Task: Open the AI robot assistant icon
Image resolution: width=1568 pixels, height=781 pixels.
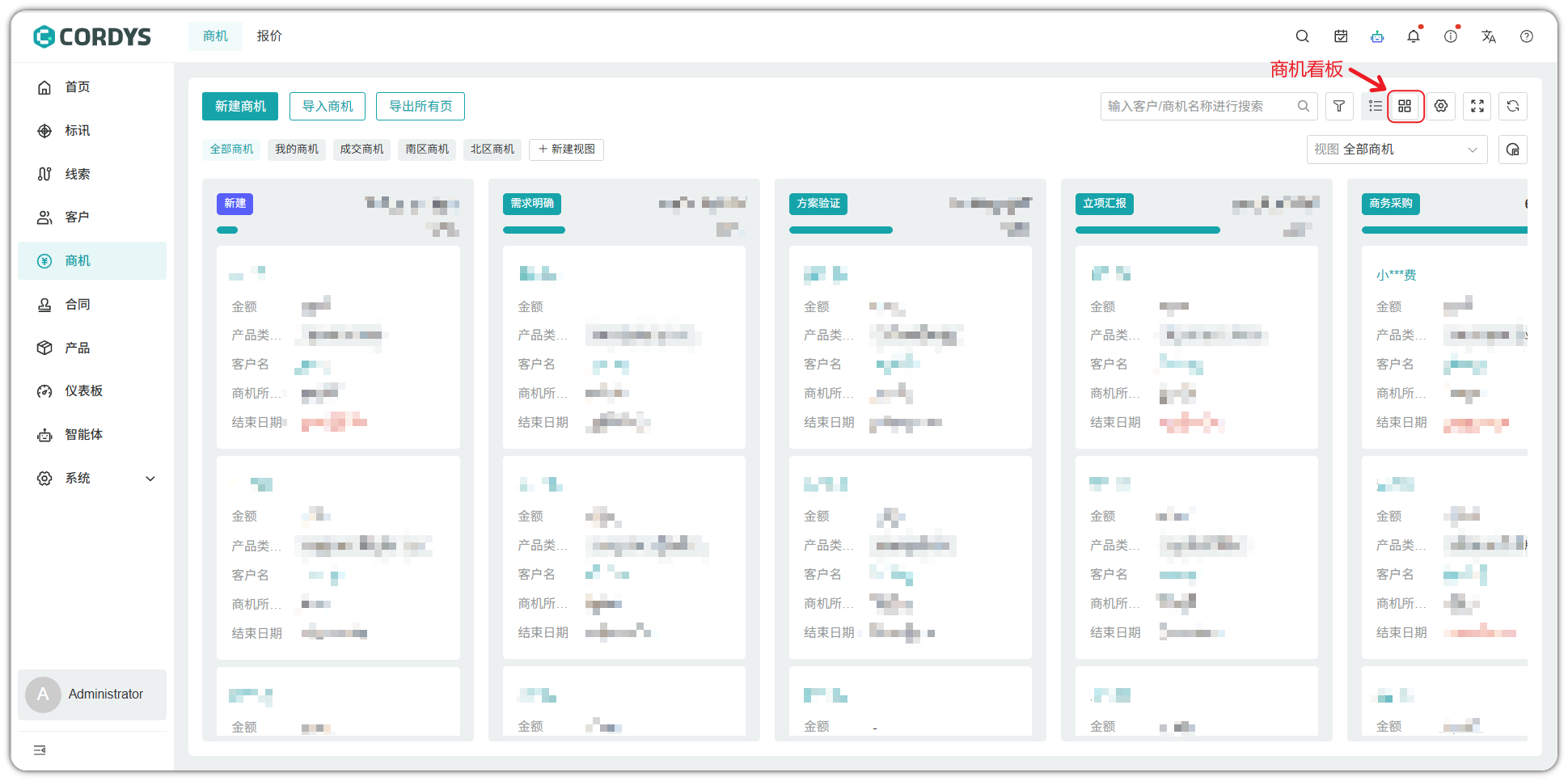Action: click(x=1377, y=36)
